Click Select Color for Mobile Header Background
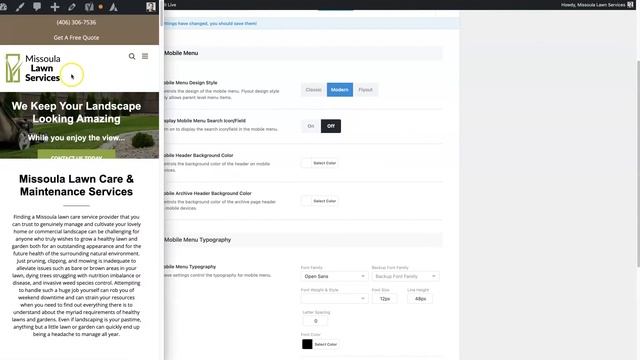Image resolution: width=640 pixels, height=360 pixels. tap(324, 163)
